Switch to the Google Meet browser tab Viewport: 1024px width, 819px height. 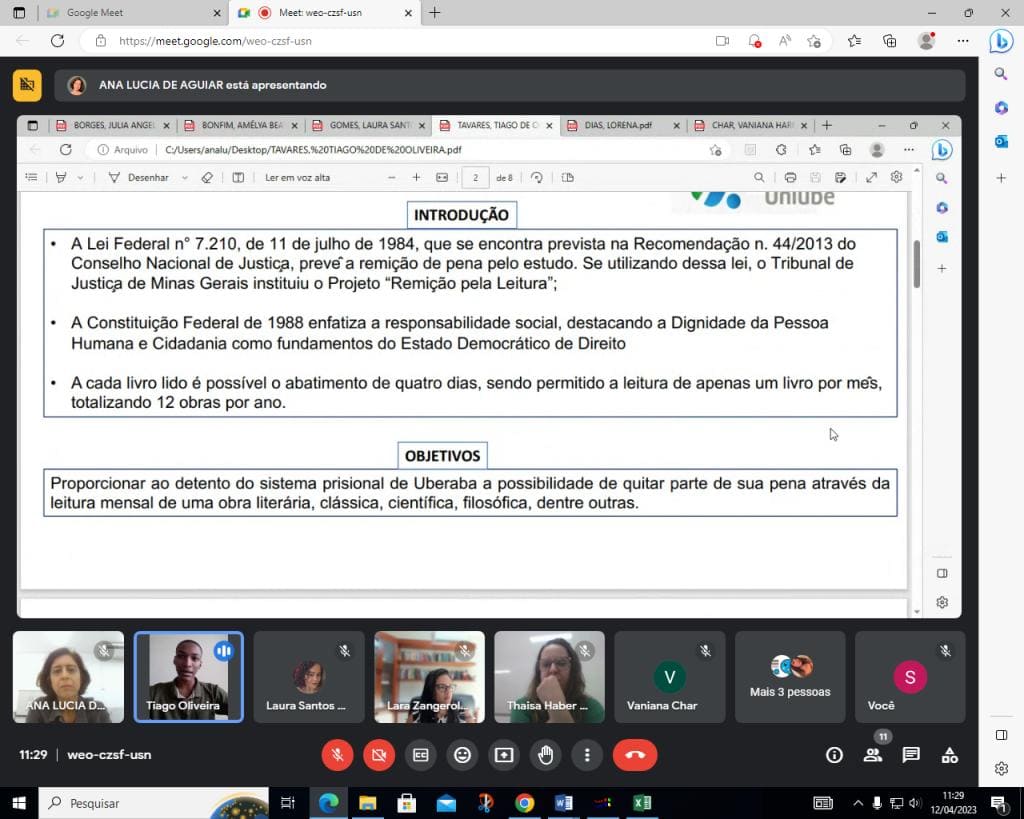134,12
